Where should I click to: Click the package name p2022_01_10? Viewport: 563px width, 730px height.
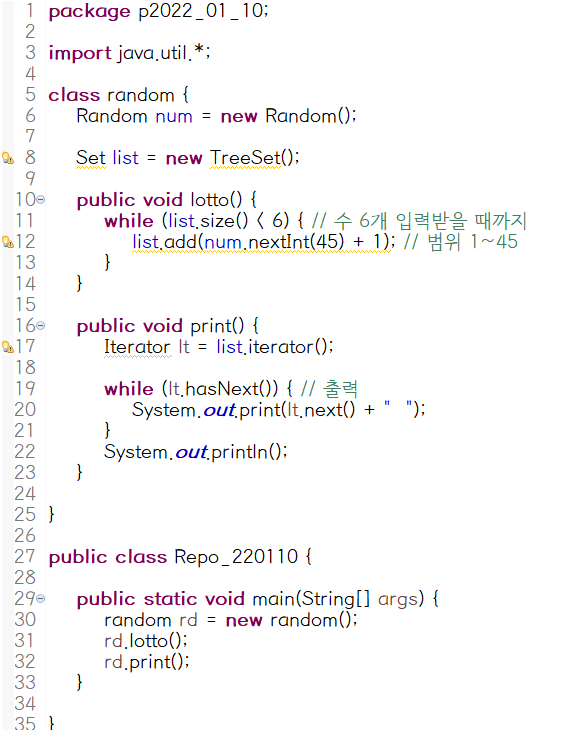(201, 11)
